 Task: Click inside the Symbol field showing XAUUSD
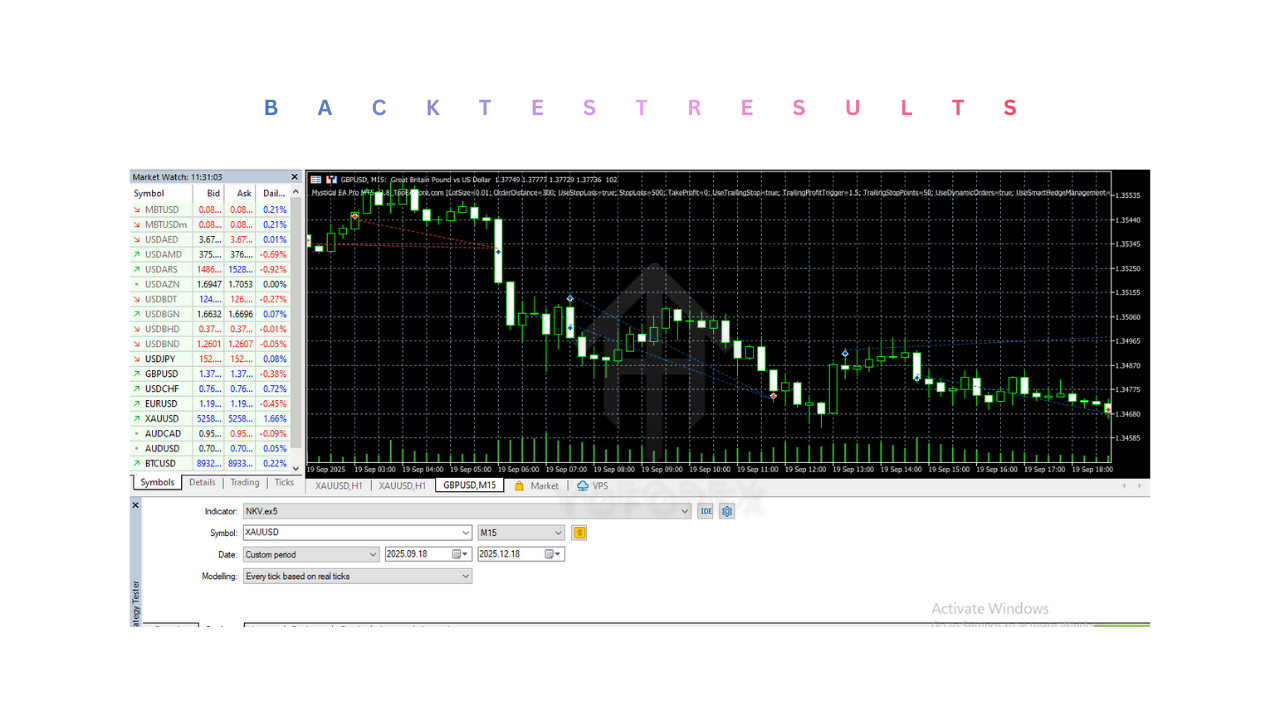tap(350, 533)
